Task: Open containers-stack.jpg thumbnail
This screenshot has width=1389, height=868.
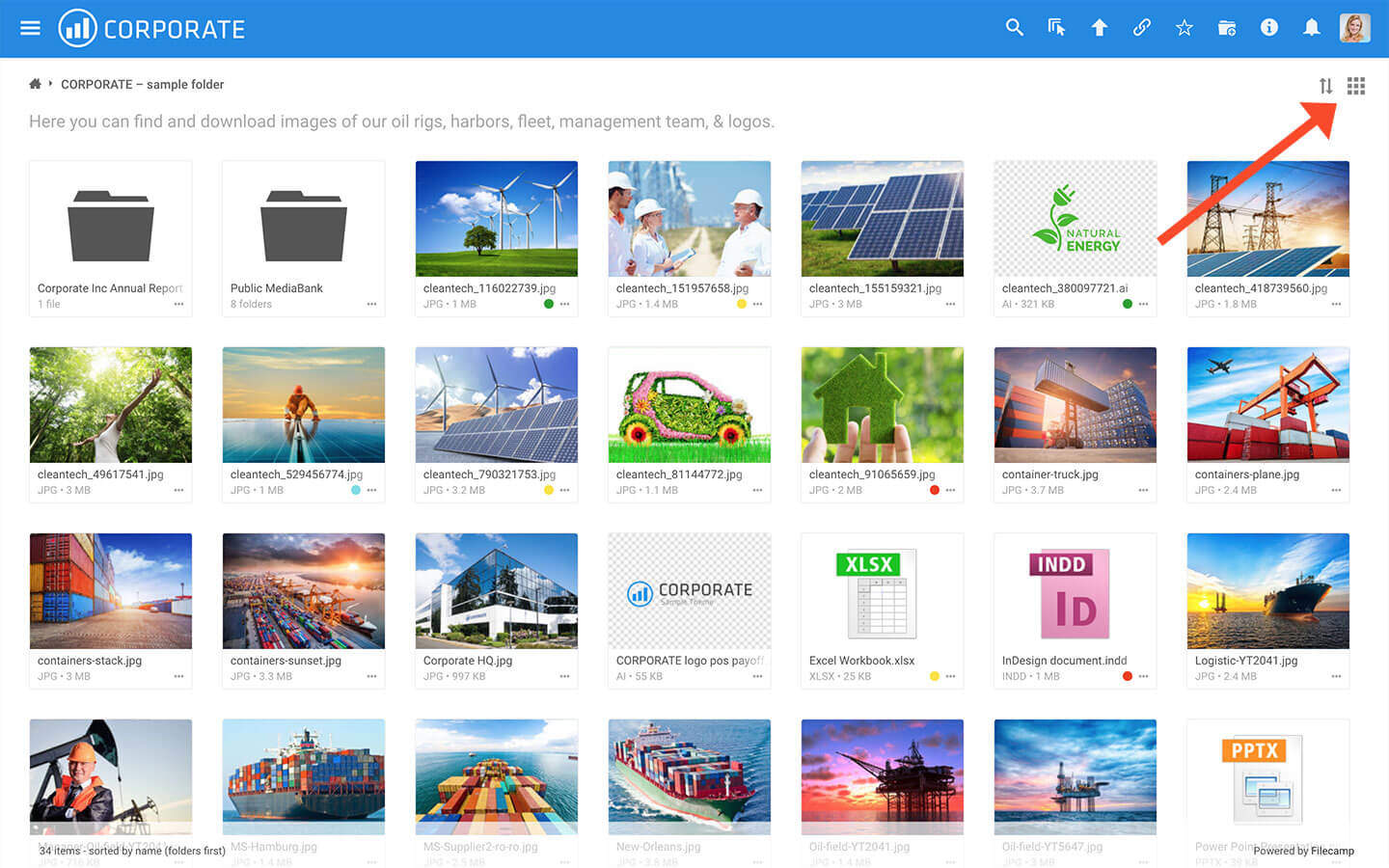Action: 111,591
